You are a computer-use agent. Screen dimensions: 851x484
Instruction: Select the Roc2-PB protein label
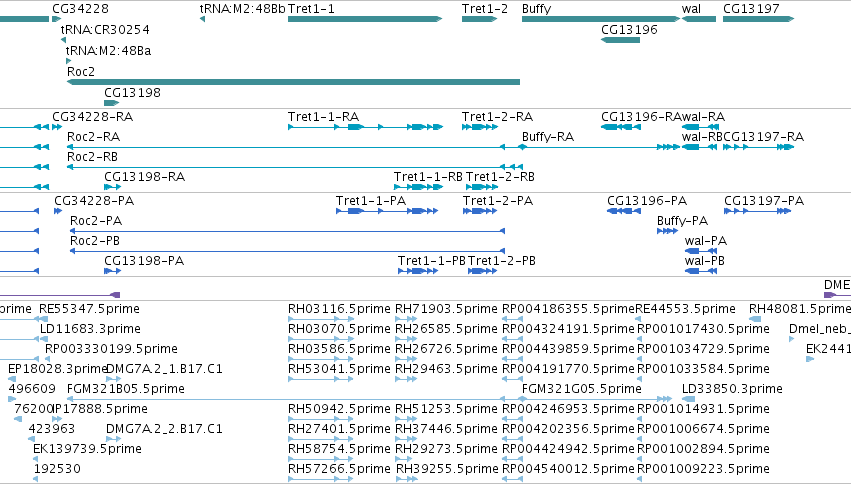pos(95,241)
